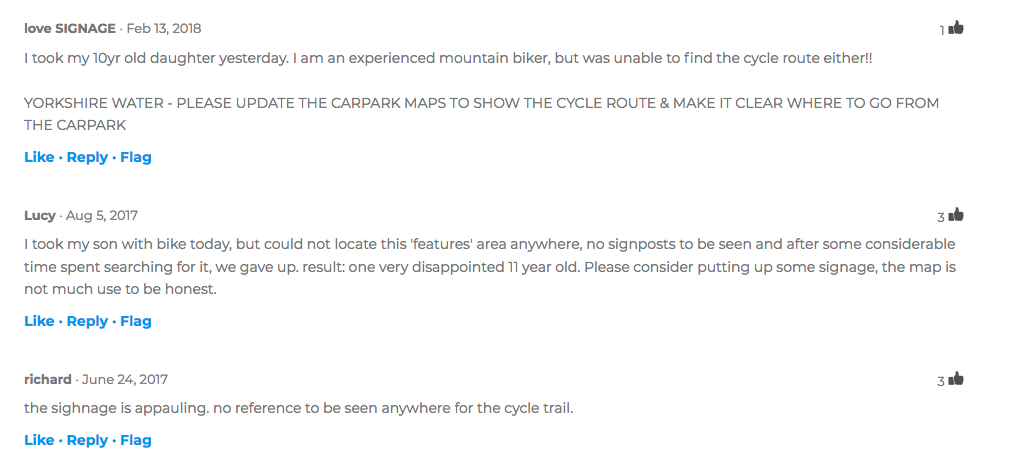
Task: Click thumbs-up icon on love SIGNAGE's comment
Action: tap(956, 28)
